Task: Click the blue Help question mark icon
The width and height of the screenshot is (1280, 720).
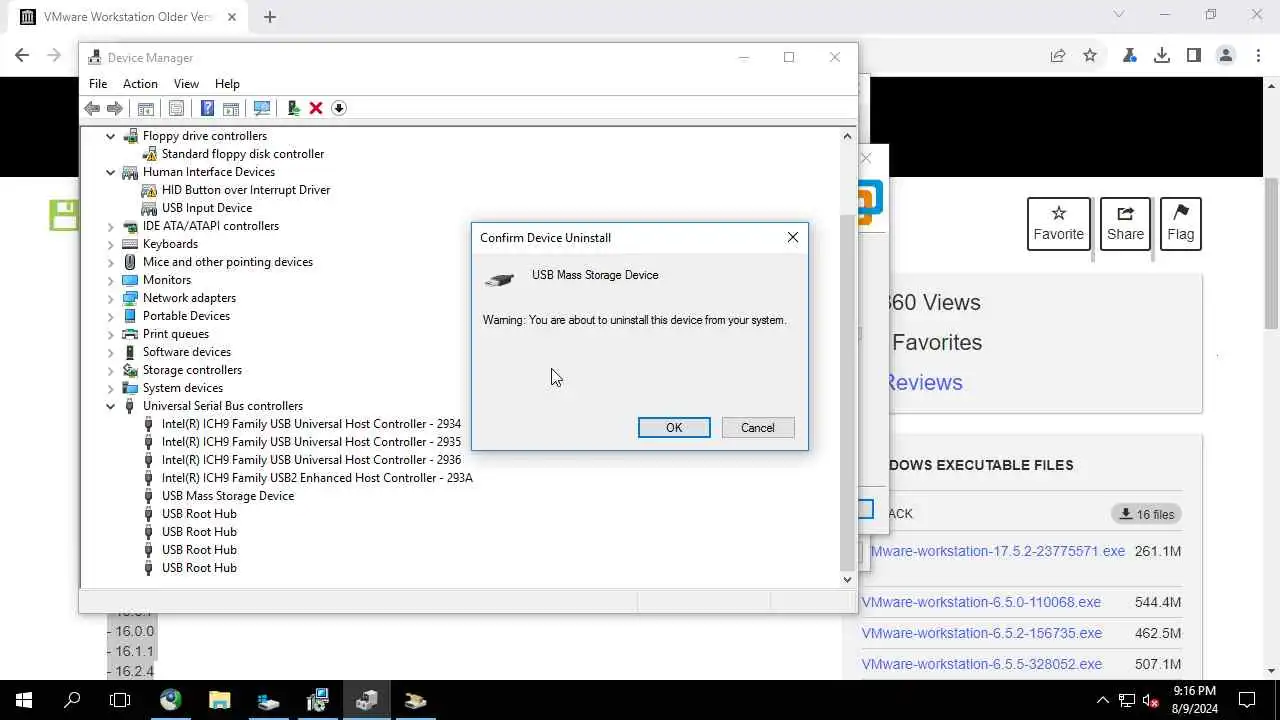Action: pyautogui.click(x=207, y=108)
